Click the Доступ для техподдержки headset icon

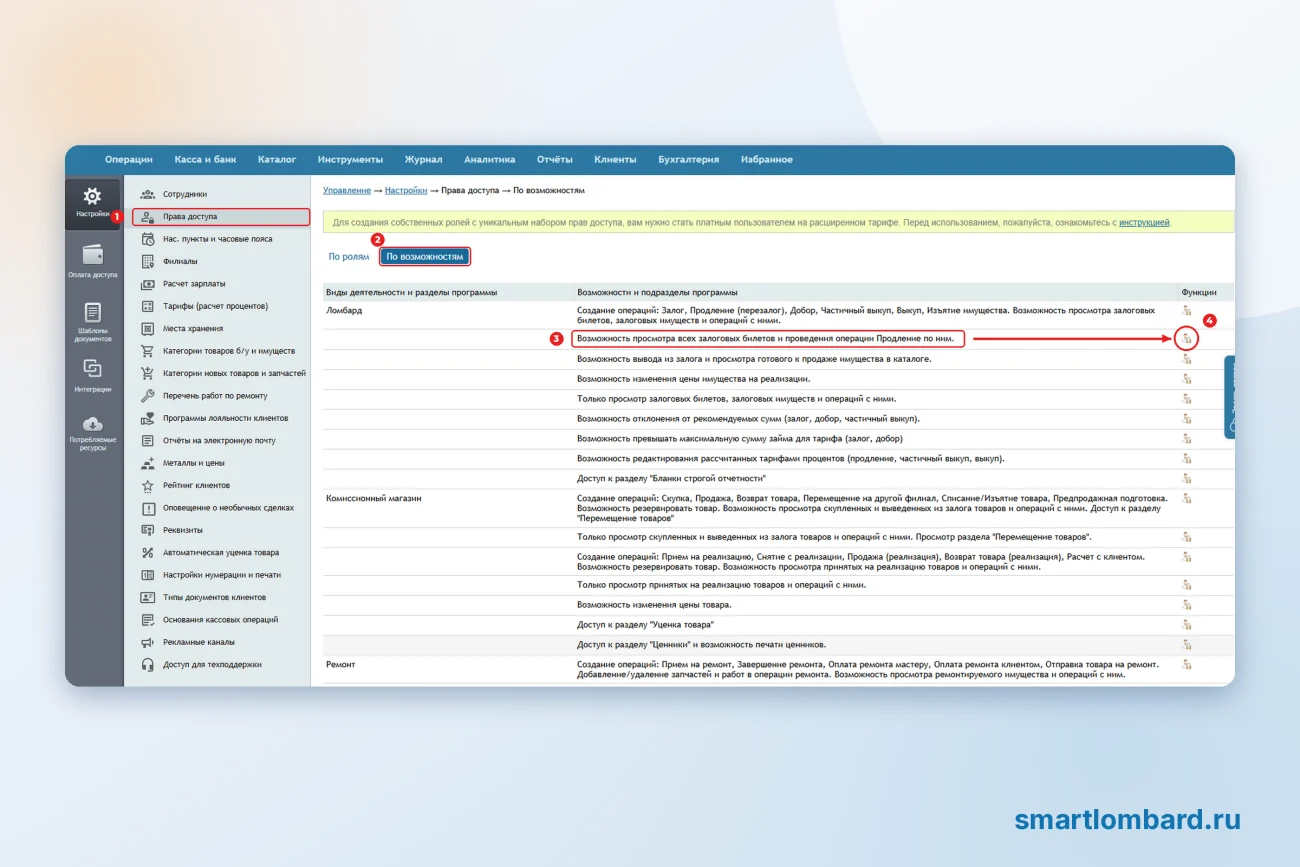click(148, 664)
